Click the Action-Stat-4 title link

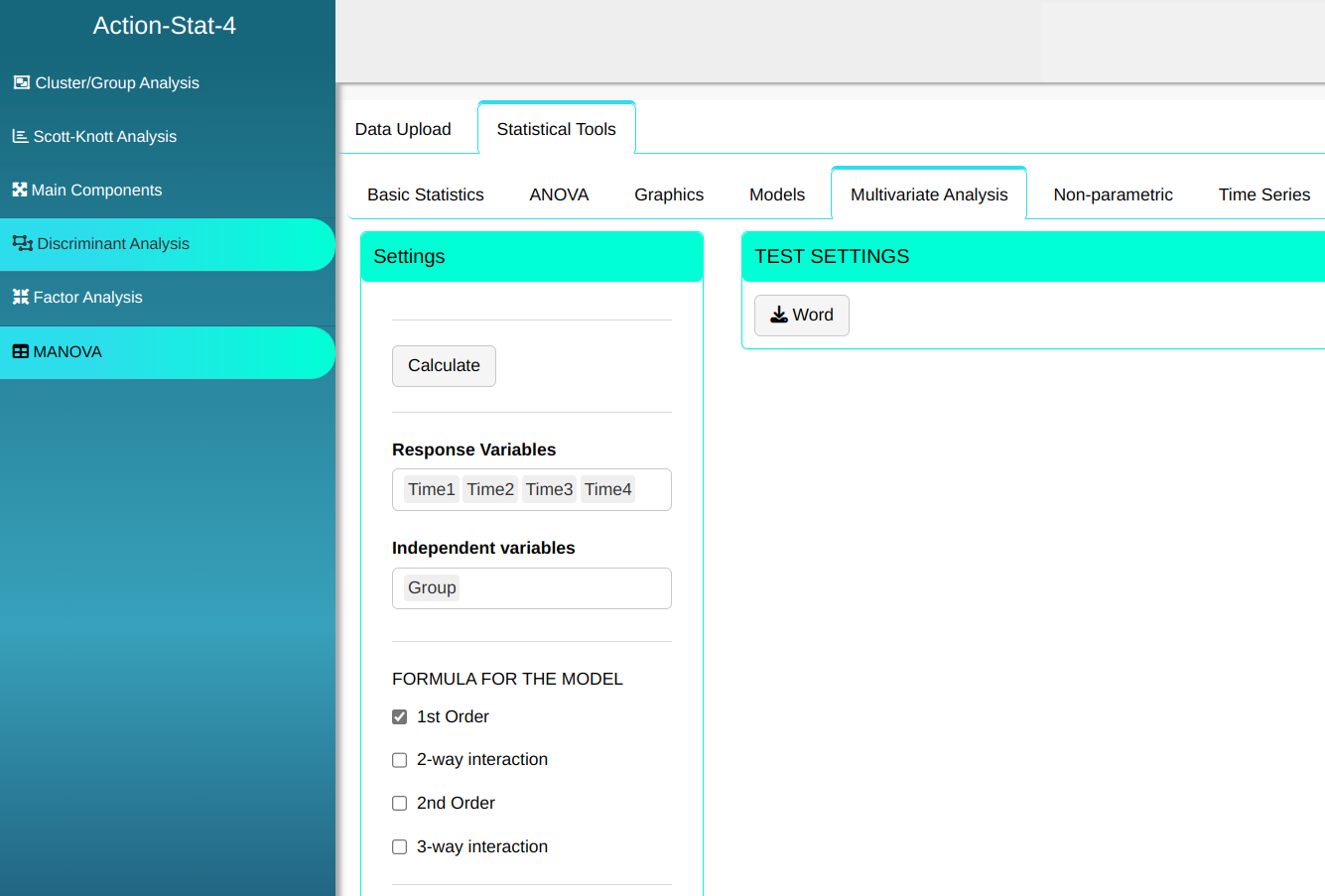pyautogui.click(x=165, y=26)
